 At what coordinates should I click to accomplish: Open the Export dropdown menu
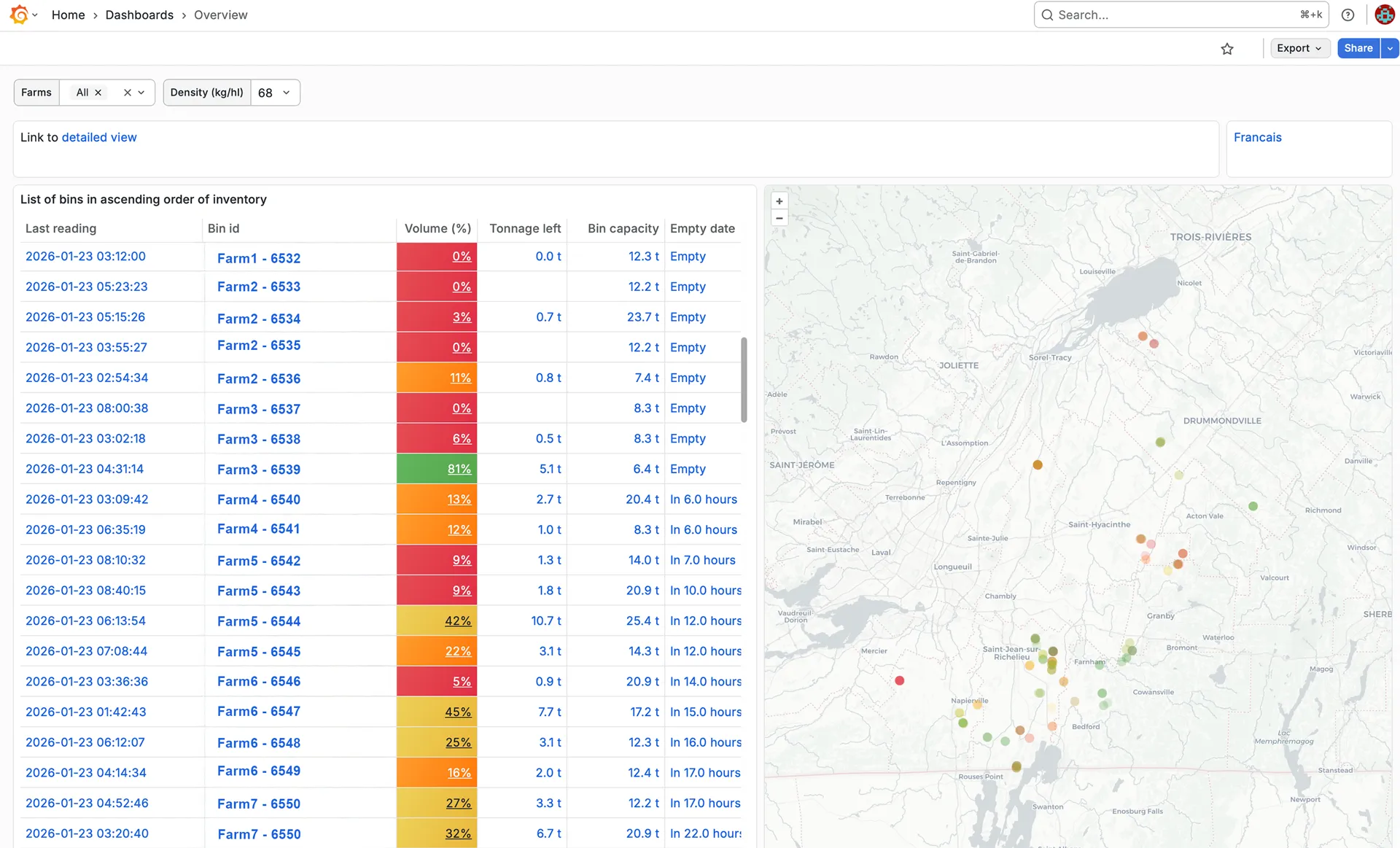tap(1299, 48)
